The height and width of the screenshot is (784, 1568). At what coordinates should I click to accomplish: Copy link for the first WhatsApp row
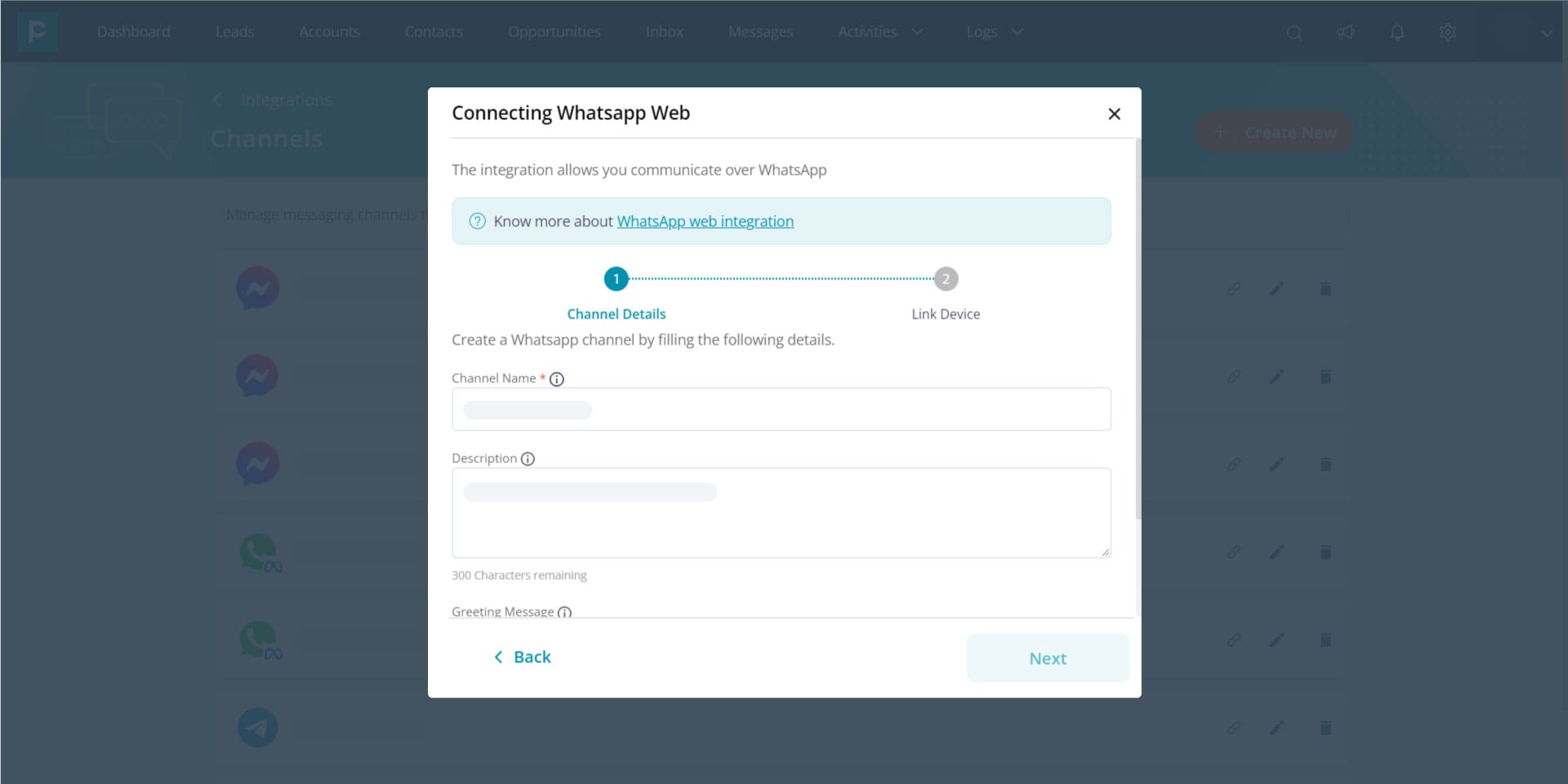point(1233,553)
